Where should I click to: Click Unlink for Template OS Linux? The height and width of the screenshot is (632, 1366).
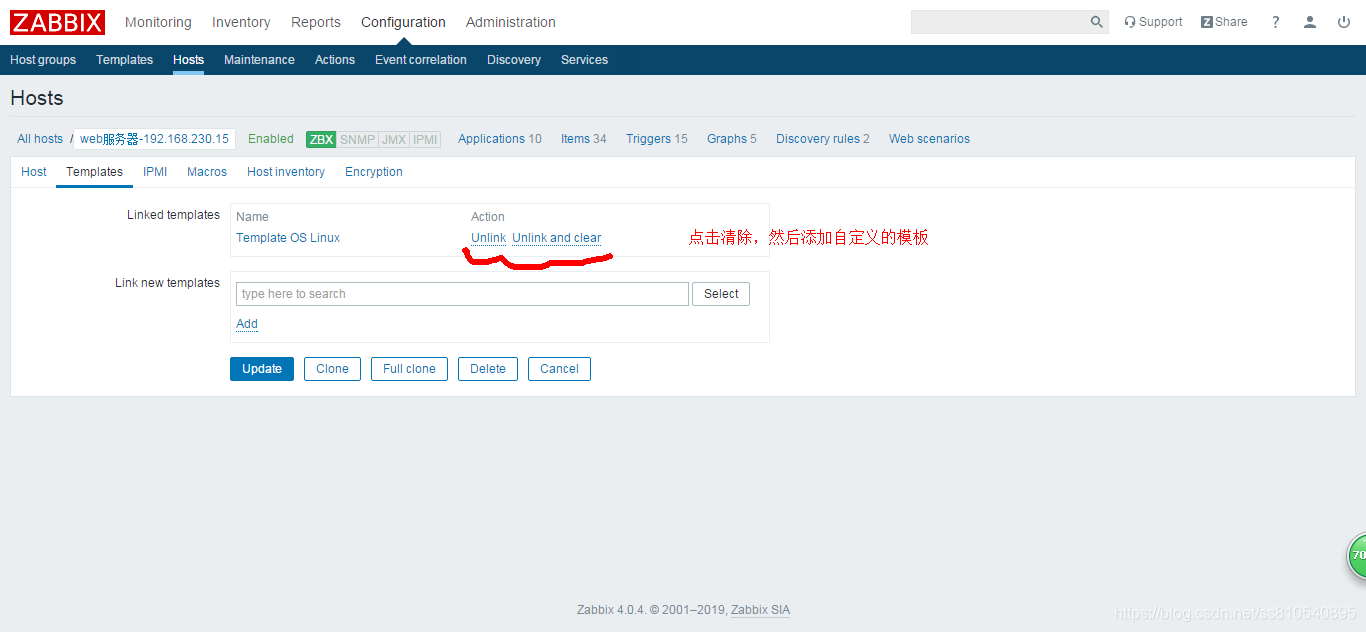point(488,238)
